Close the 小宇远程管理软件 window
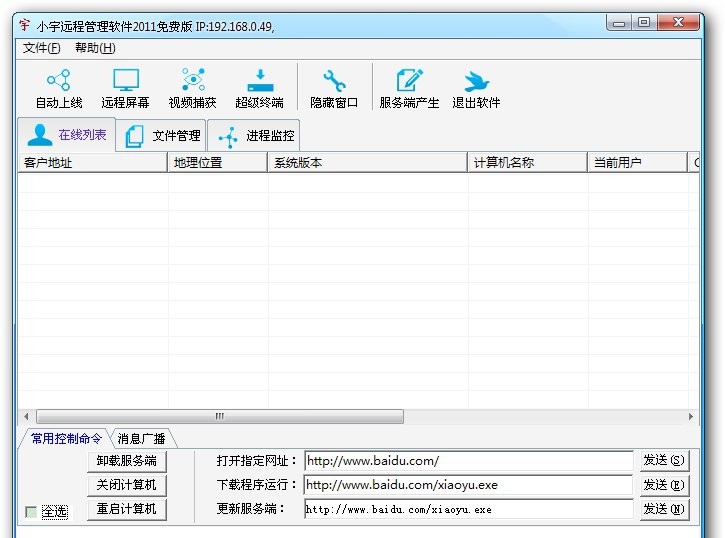Image resolution: width=725 pixels, height=538 pixels. tap(678, 23)
